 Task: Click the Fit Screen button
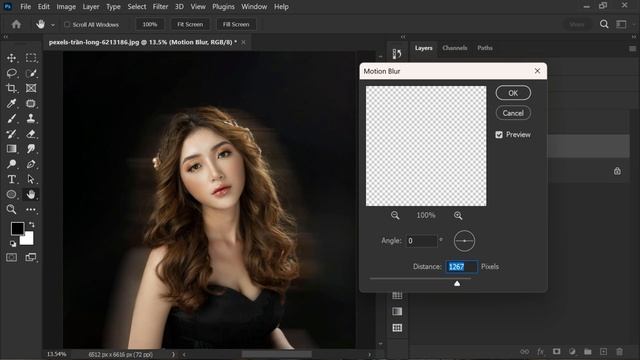pos(190,24)
